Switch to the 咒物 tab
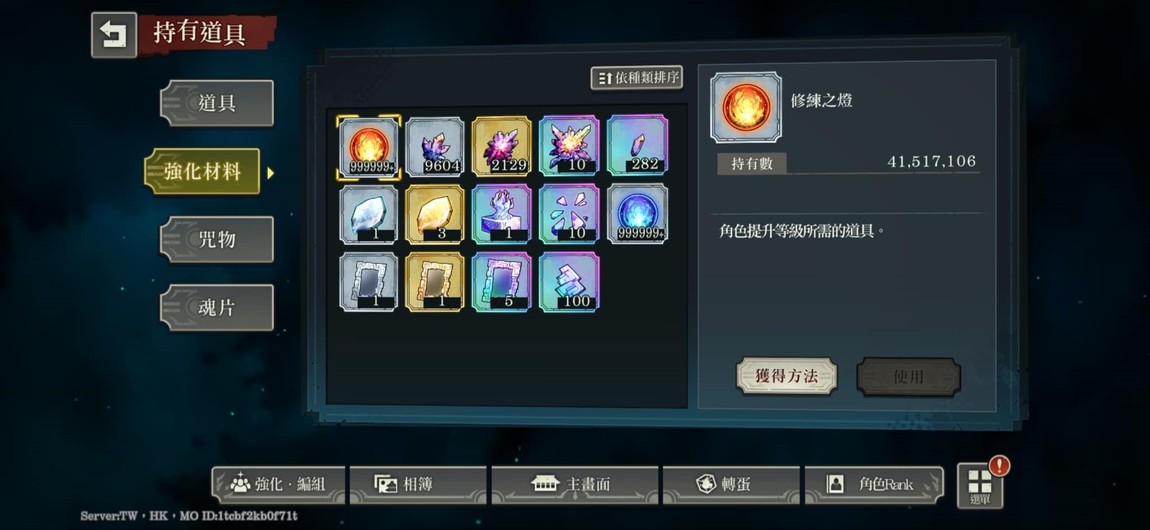Screen dimensions: 1150x530 pyautogui.click(x=217, y=239)
